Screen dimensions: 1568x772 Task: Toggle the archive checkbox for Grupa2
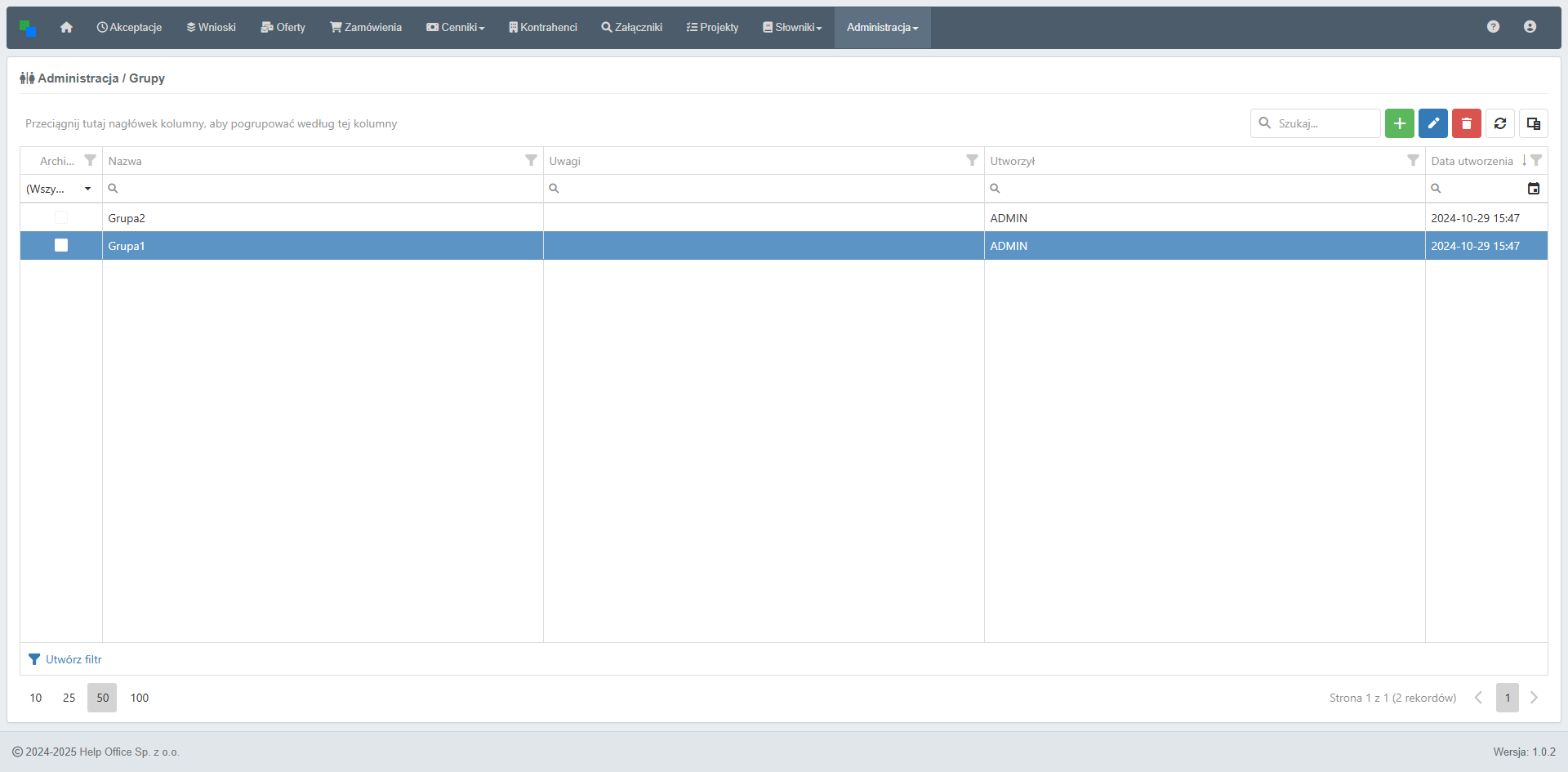click(61, 217)
